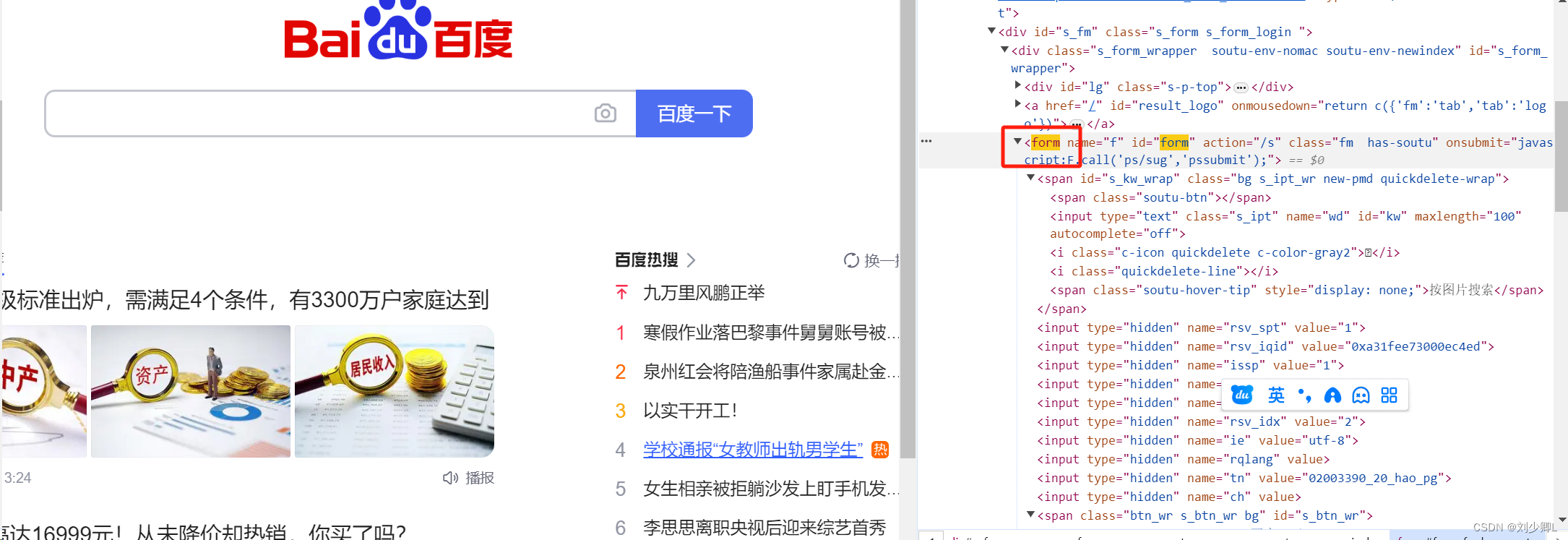Collapse the span class="btn_wr" node
This screenshot has height=540, width=1568.
(1031, 515)
